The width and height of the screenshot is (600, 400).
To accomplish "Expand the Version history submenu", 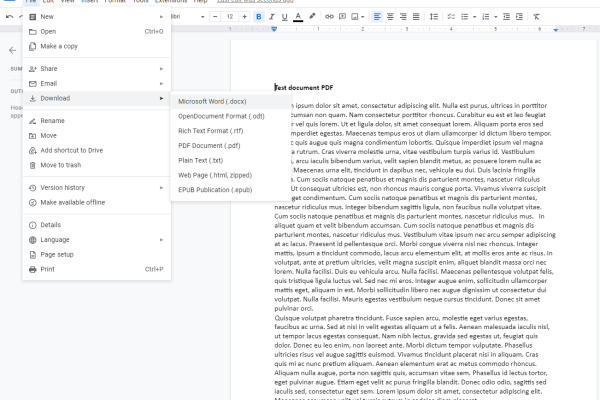I will tap(96, 188).
